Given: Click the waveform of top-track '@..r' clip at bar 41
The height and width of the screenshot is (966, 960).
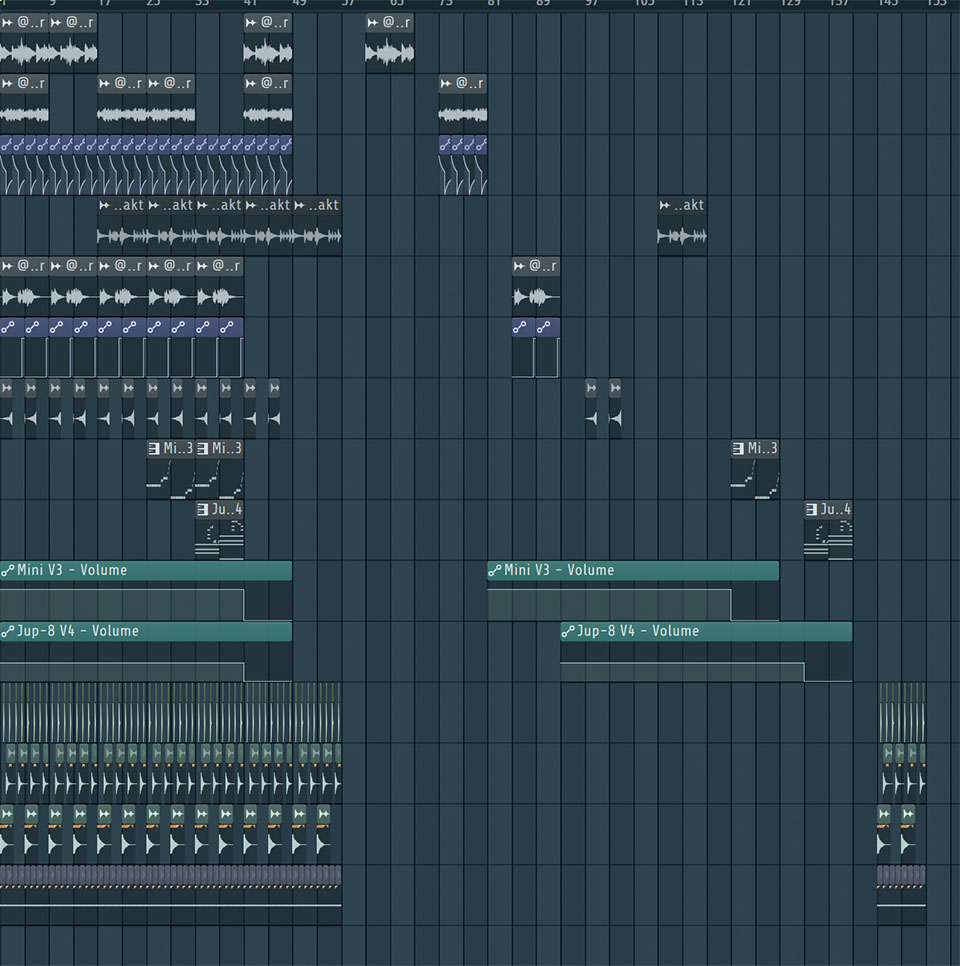Looking at the screenshot, I should click(268, 54).
